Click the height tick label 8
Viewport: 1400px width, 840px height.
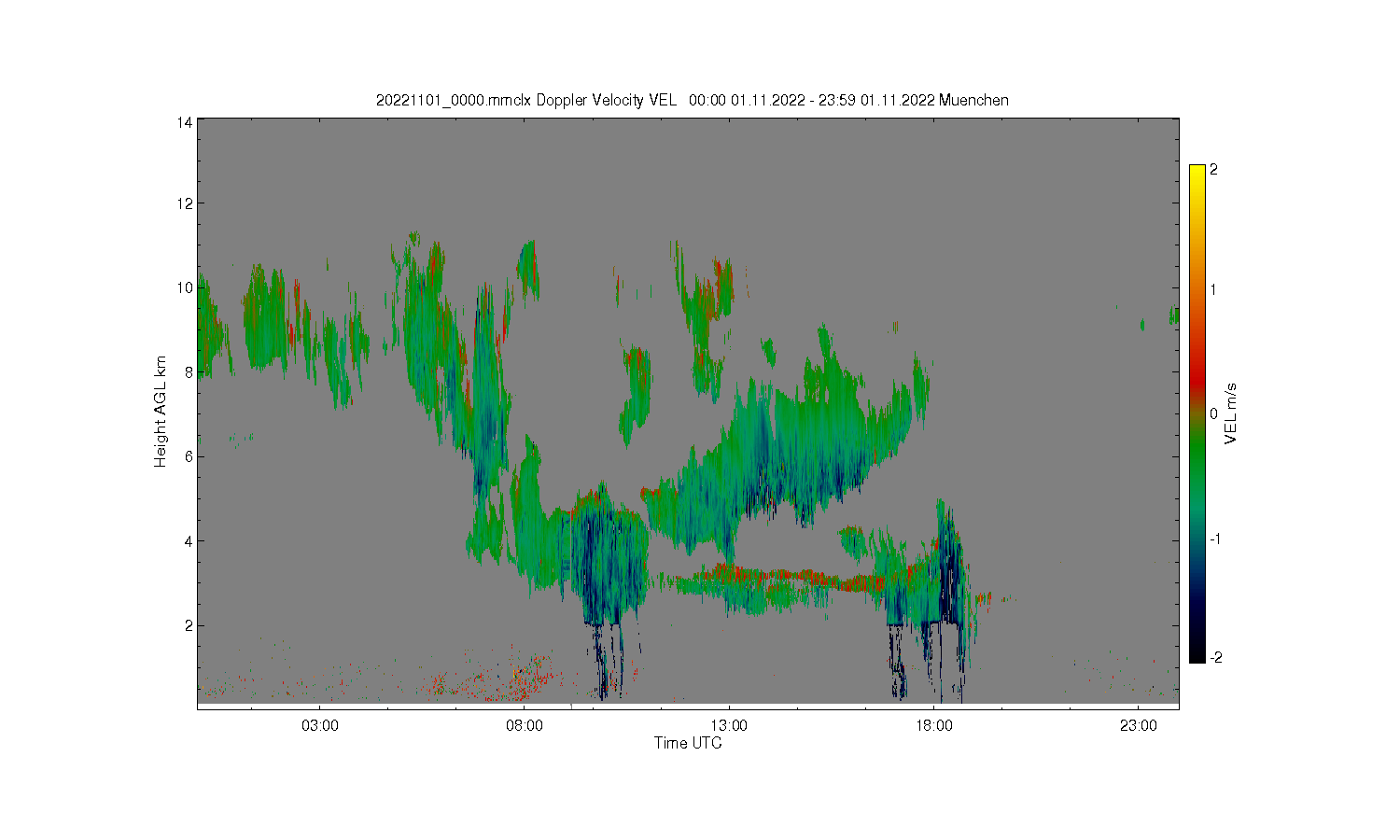(189, 372)
